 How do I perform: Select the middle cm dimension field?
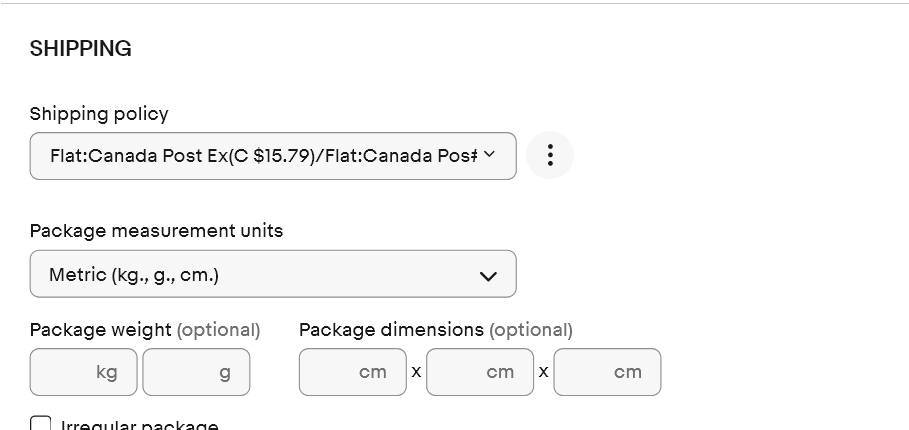tap(480, 372)
